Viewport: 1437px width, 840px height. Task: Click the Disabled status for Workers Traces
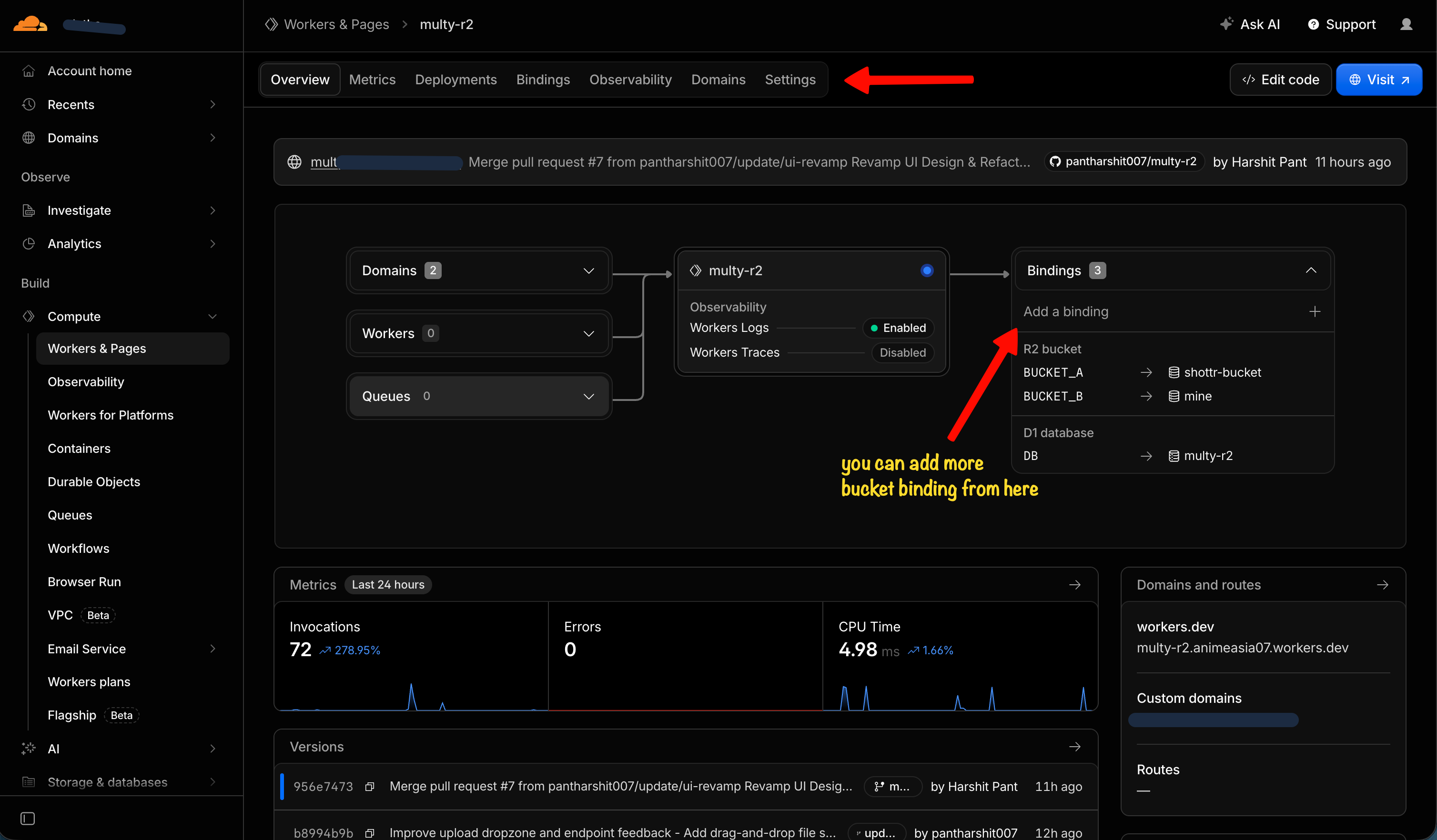pyautogui.click(x=903, y=353)
